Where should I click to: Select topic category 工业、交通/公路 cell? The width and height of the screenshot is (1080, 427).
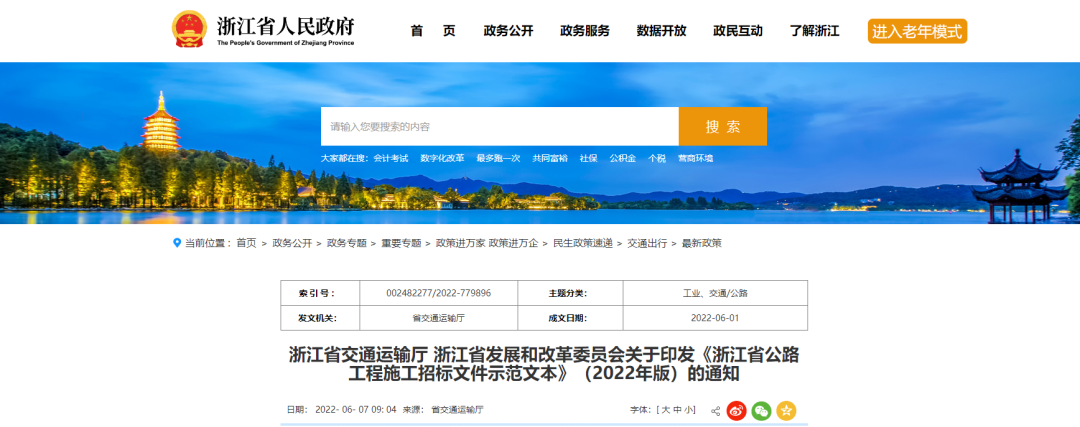point(715,293)
